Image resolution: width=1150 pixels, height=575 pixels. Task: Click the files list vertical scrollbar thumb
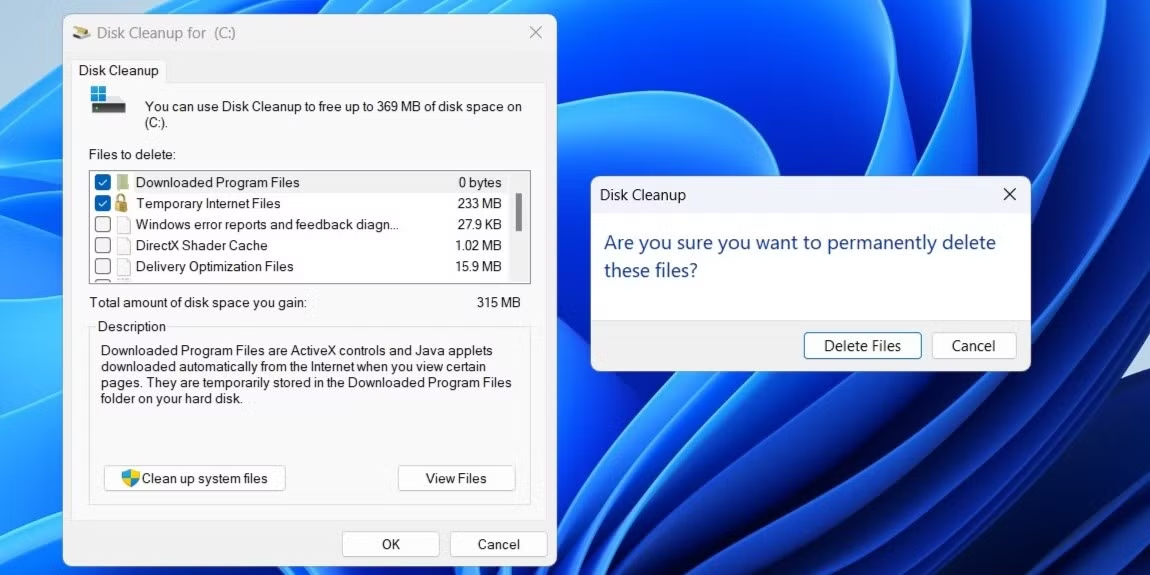(519, 212)
